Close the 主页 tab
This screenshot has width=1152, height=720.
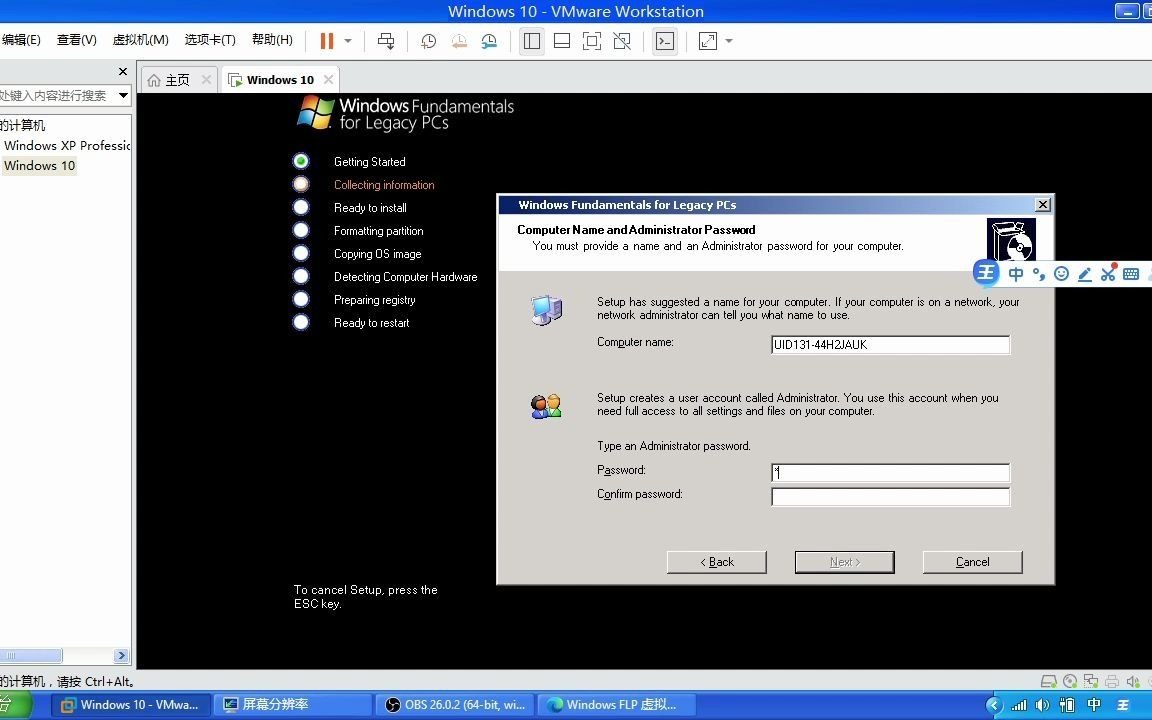(x=206, y=79)
